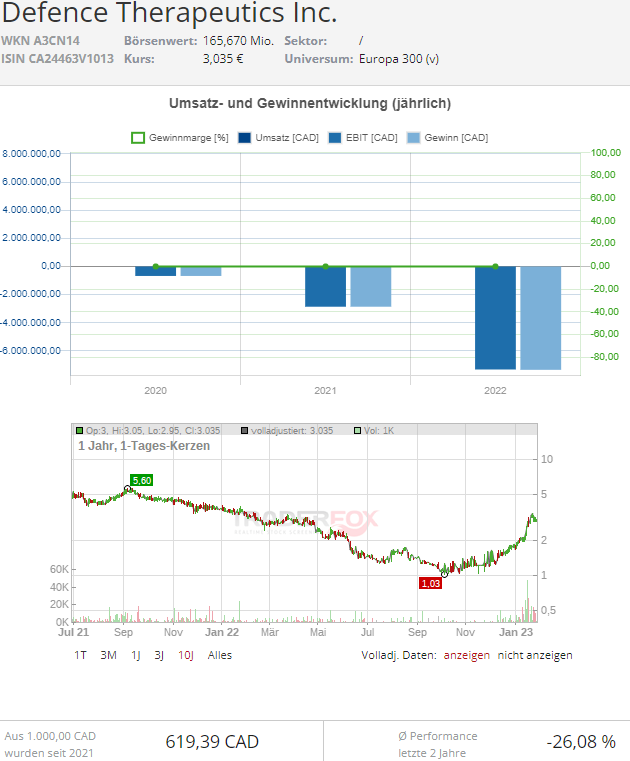This screenshot has height=761, width=630.
Task: Click the ISIN CA24463V1013 text
Action: [57, 59]
